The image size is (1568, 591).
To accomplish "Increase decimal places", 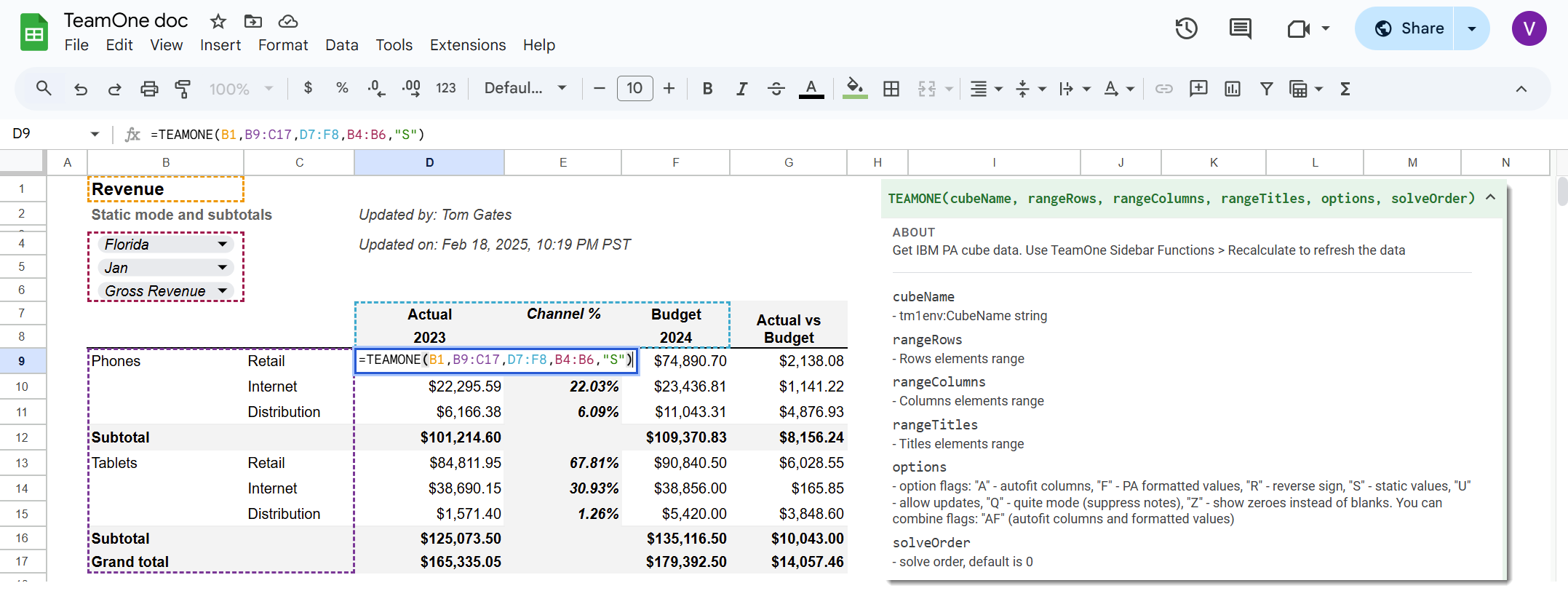I will tap(411, 88).
